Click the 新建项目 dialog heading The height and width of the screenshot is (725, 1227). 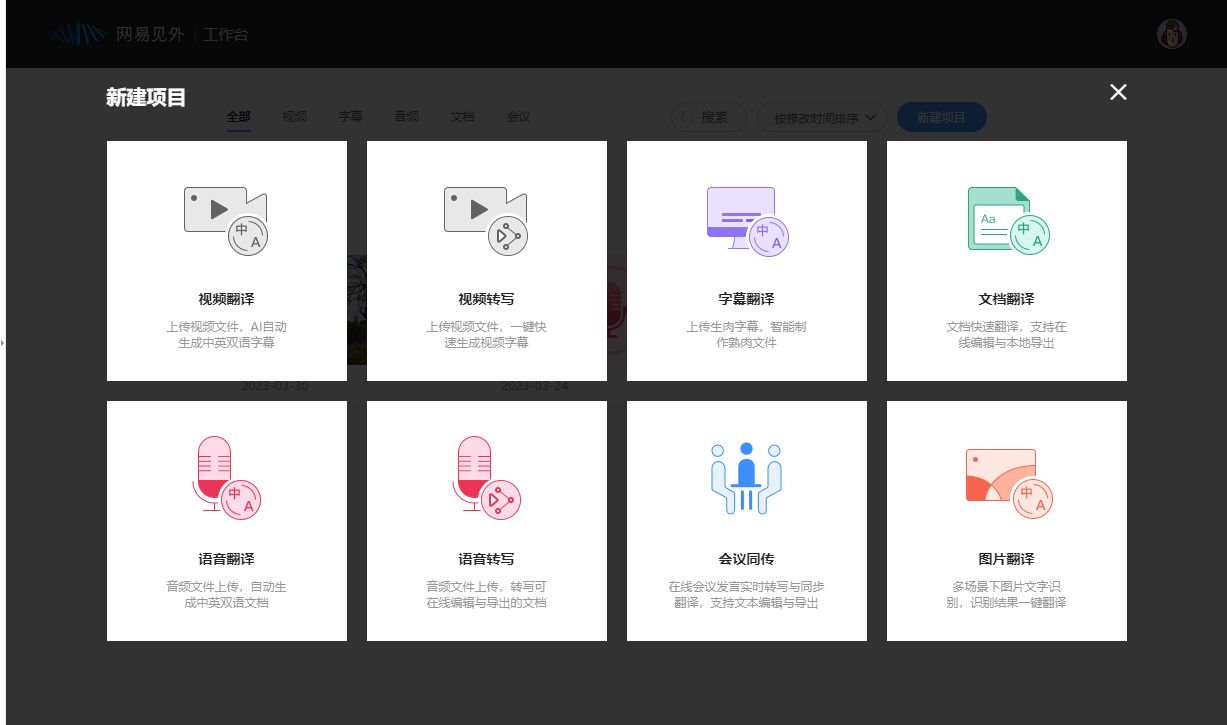coord(146,98)
